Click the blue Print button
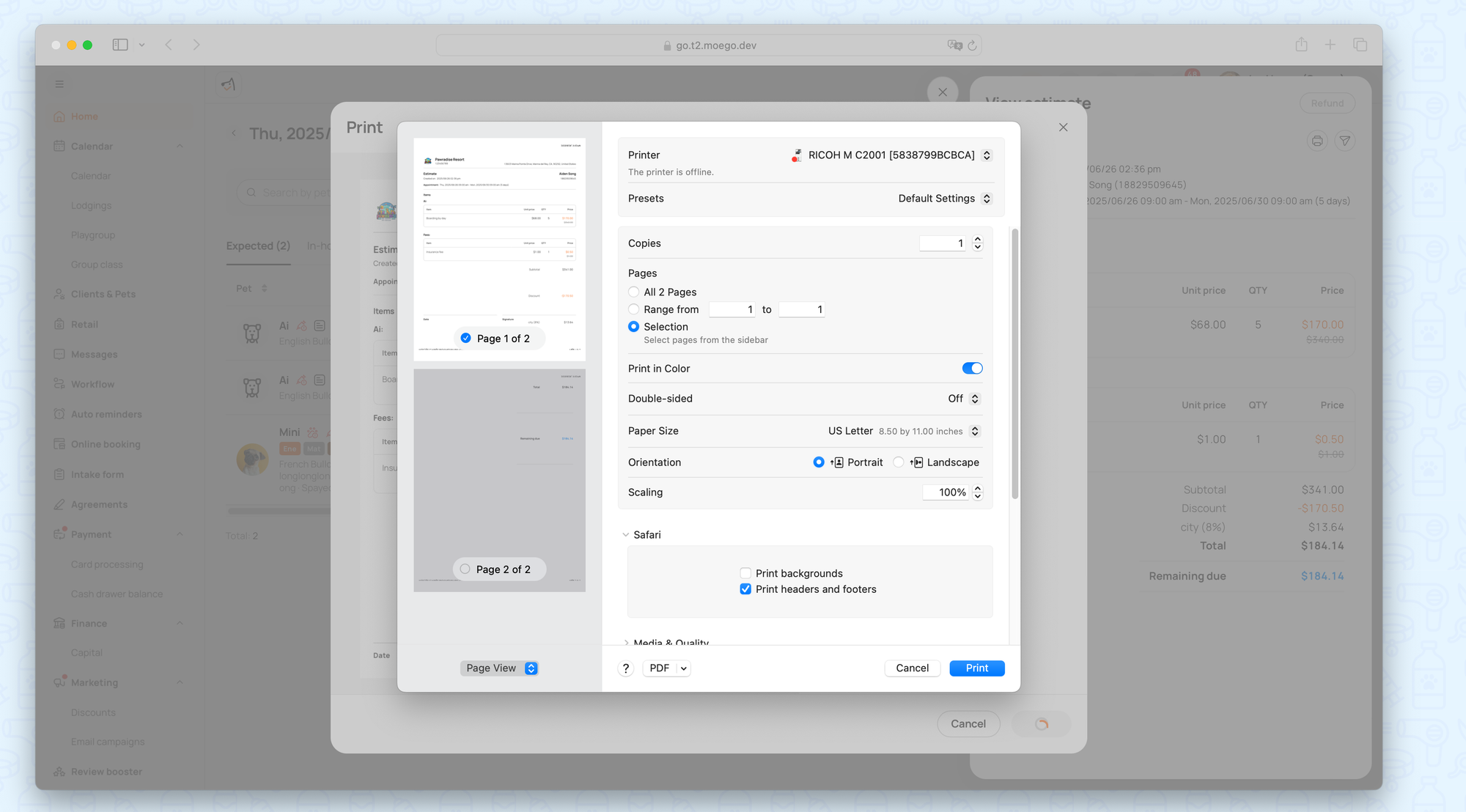 (976, 668)
